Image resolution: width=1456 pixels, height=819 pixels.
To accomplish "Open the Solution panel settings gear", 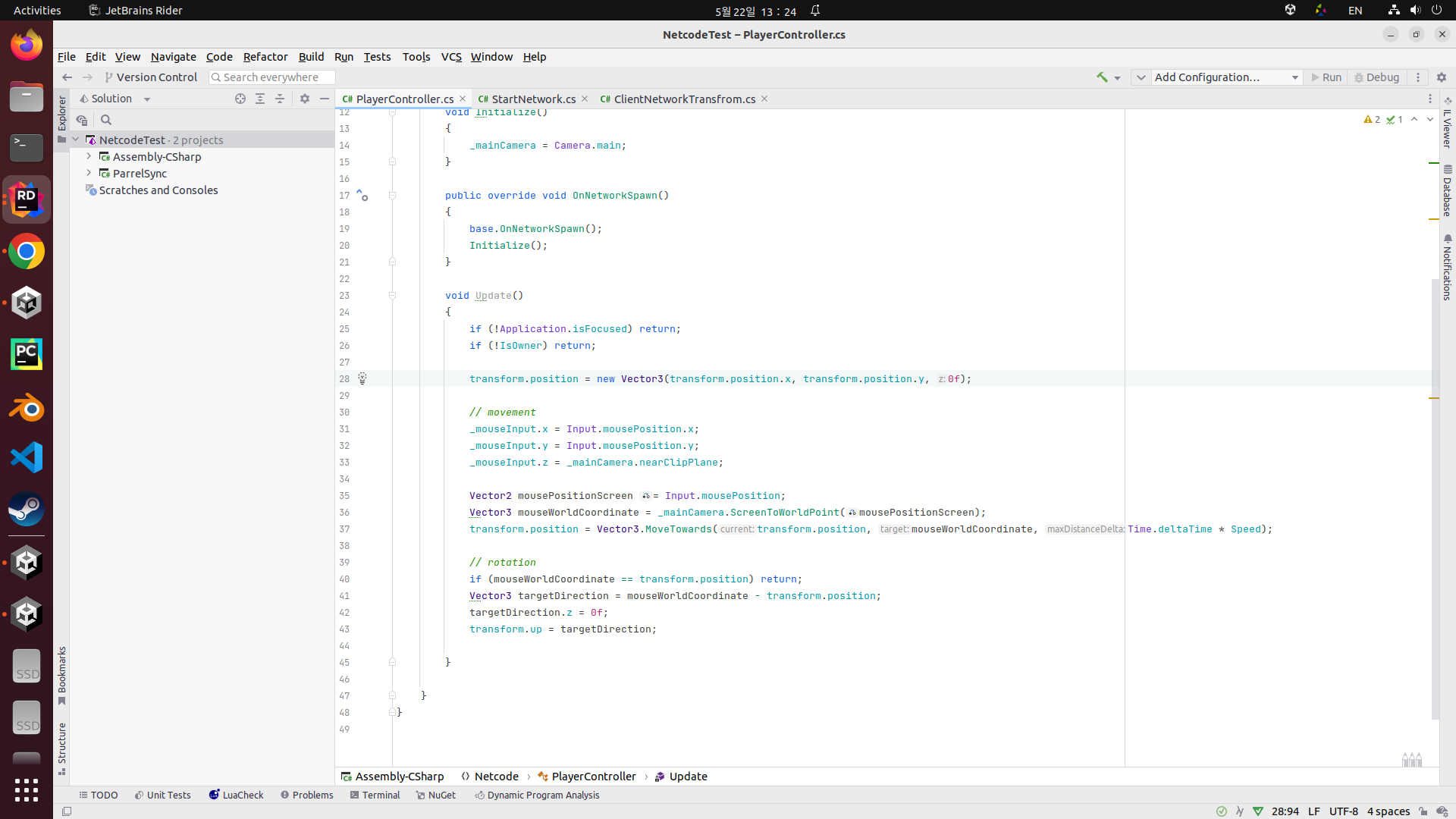I will (x=305, y=99).
